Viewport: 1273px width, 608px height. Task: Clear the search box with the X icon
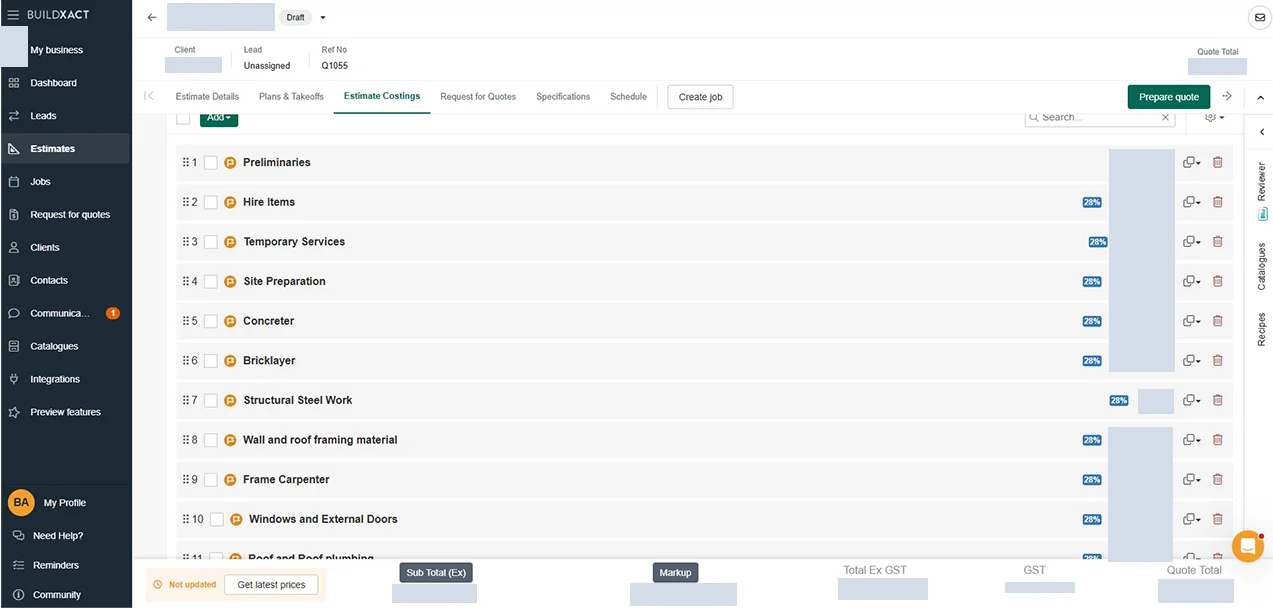pyautogui.click(x=1166, y=117)
